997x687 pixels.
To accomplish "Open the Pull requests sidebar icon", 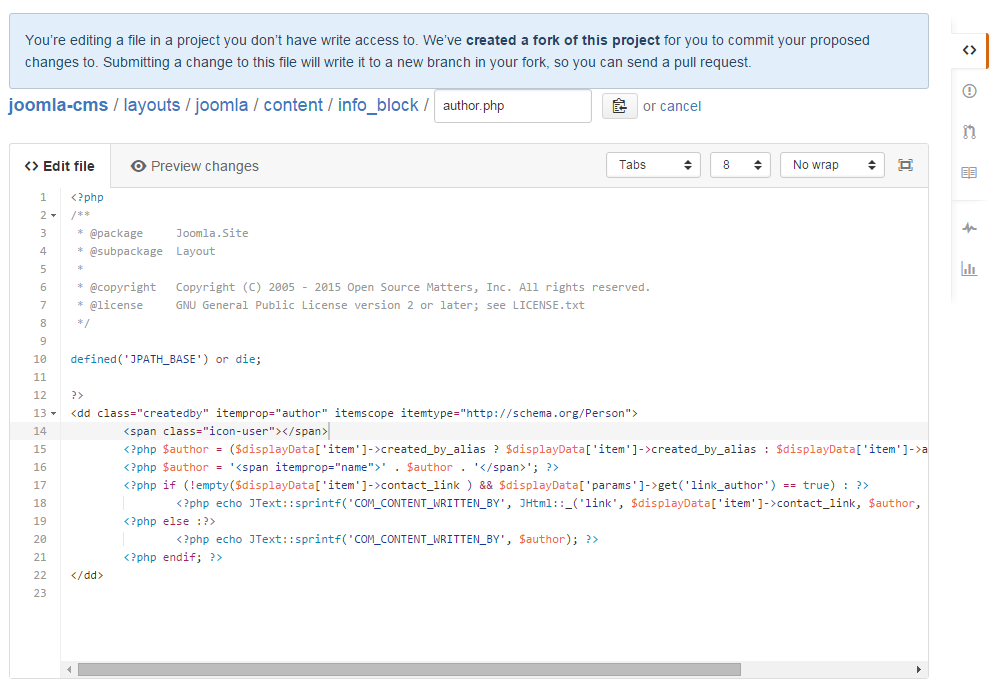I will click(968, 132).
